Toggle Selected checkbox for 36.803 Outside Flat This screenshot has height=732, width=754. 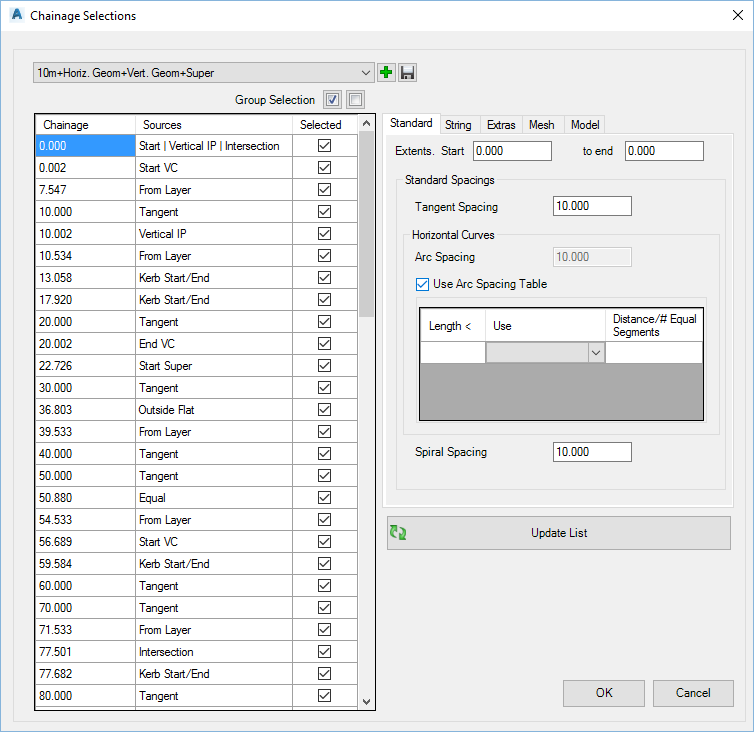pyautogui.click(x=325, y=410)
